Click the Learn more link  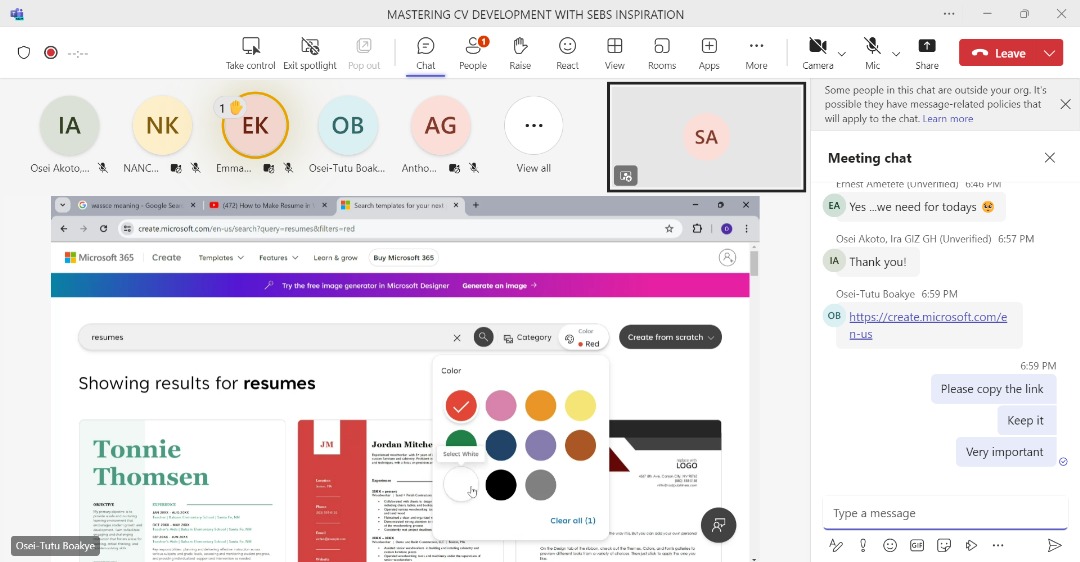[x=947, y=119]
